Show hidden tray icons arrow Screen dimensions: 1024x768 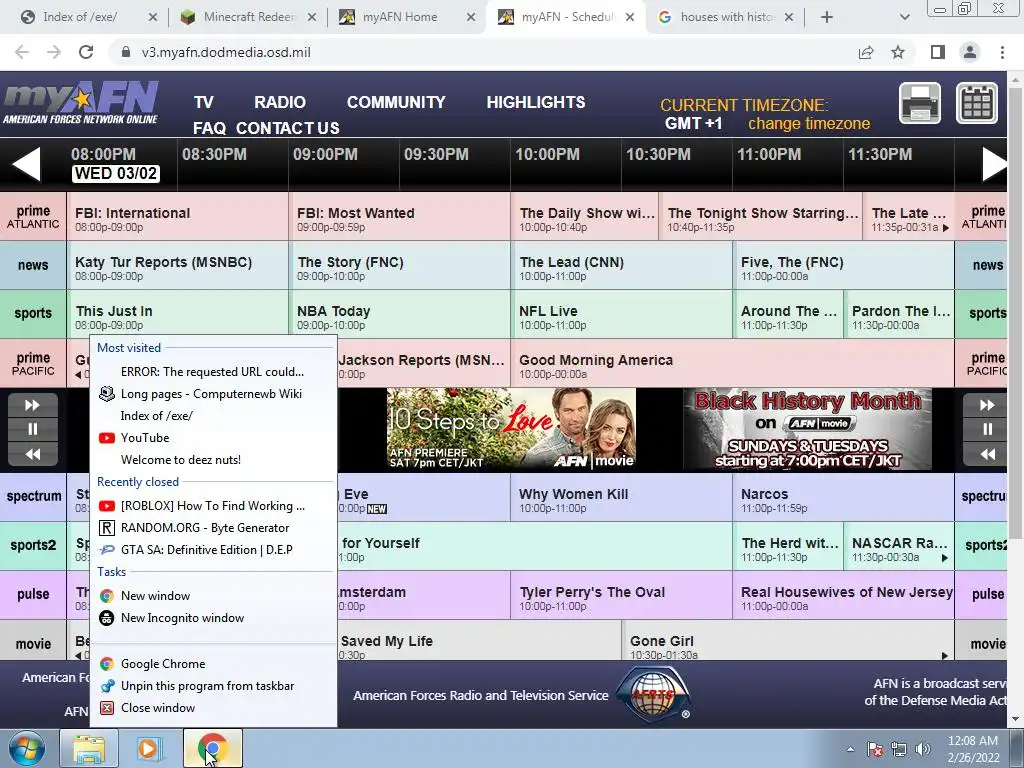click(850, 749)
